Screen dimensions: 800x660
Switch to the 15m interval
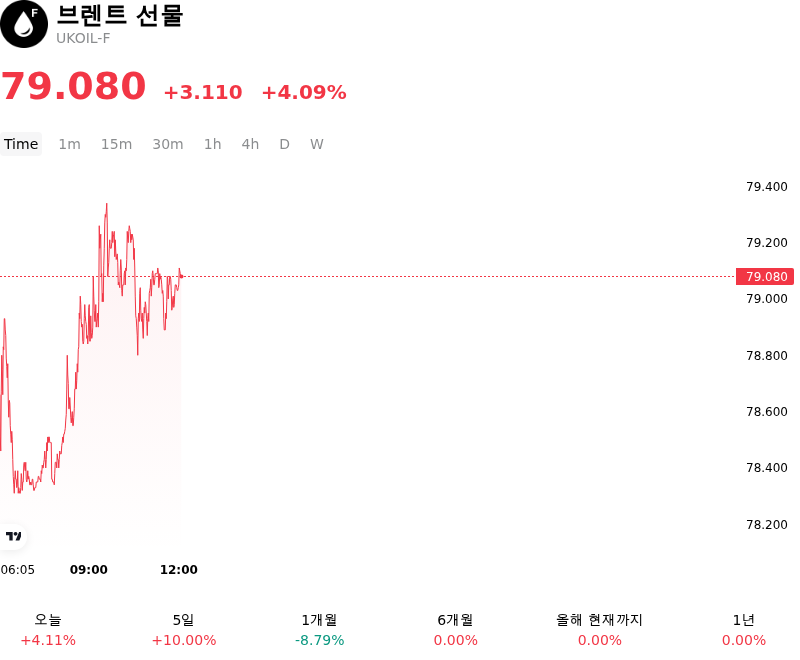click(116, 144)
